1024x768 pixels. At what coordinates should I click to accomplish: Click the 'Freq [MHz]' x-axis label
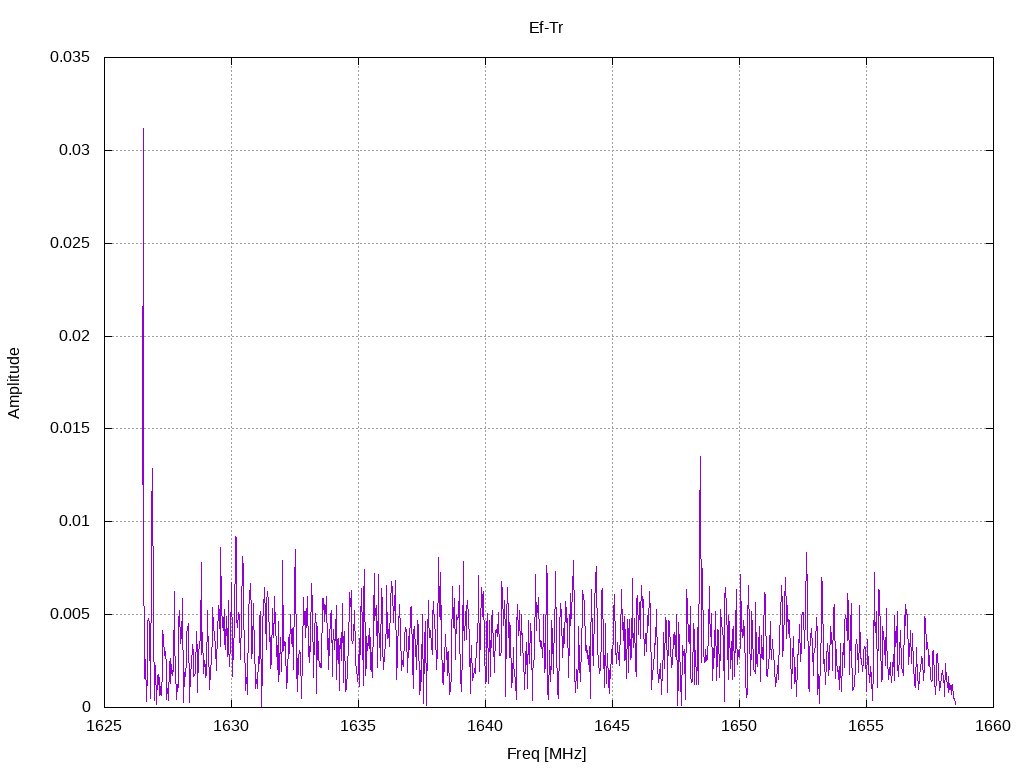click(546, 754)
